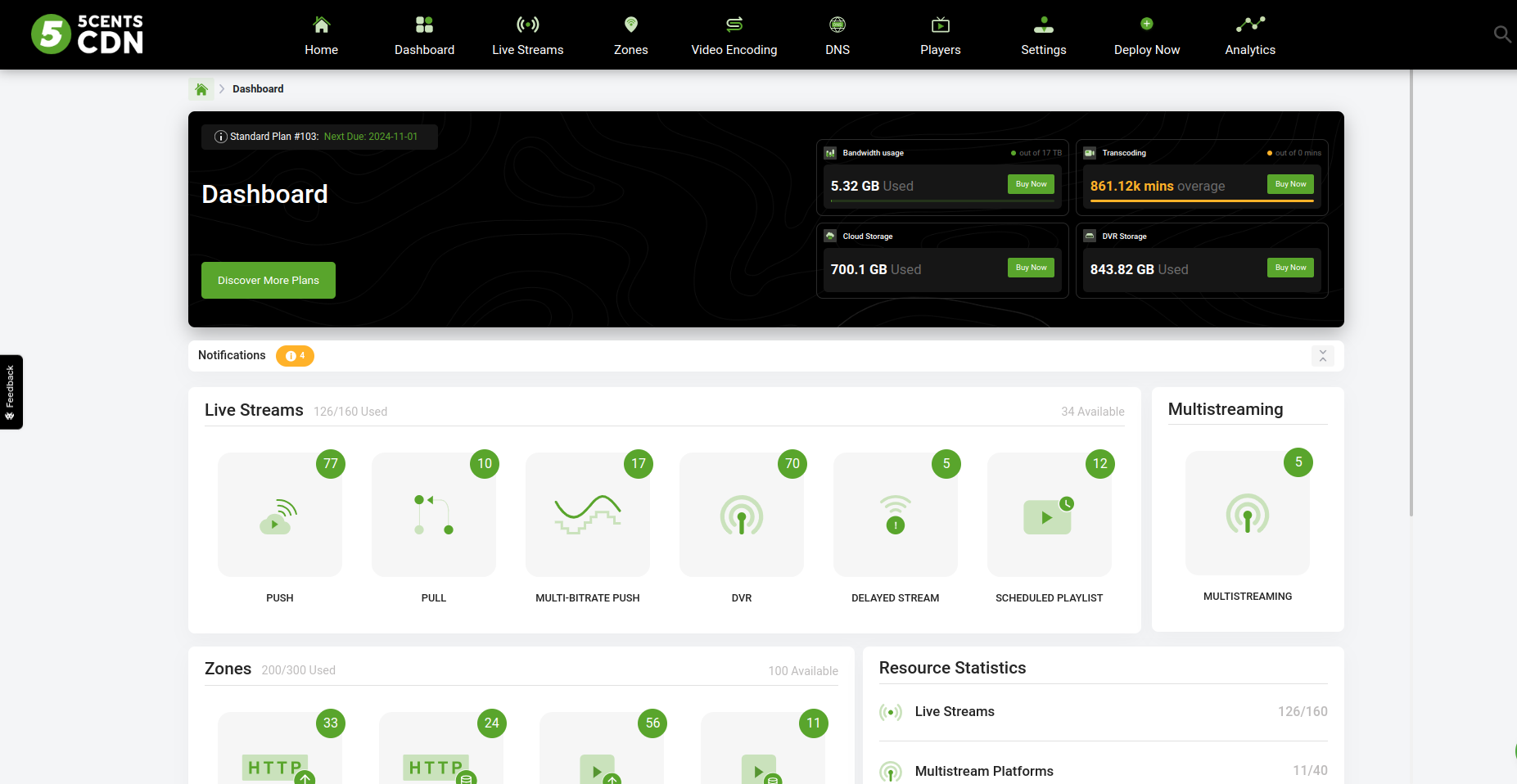Click Multistream Platforms row in Resource Statistics

point(1104,771)
